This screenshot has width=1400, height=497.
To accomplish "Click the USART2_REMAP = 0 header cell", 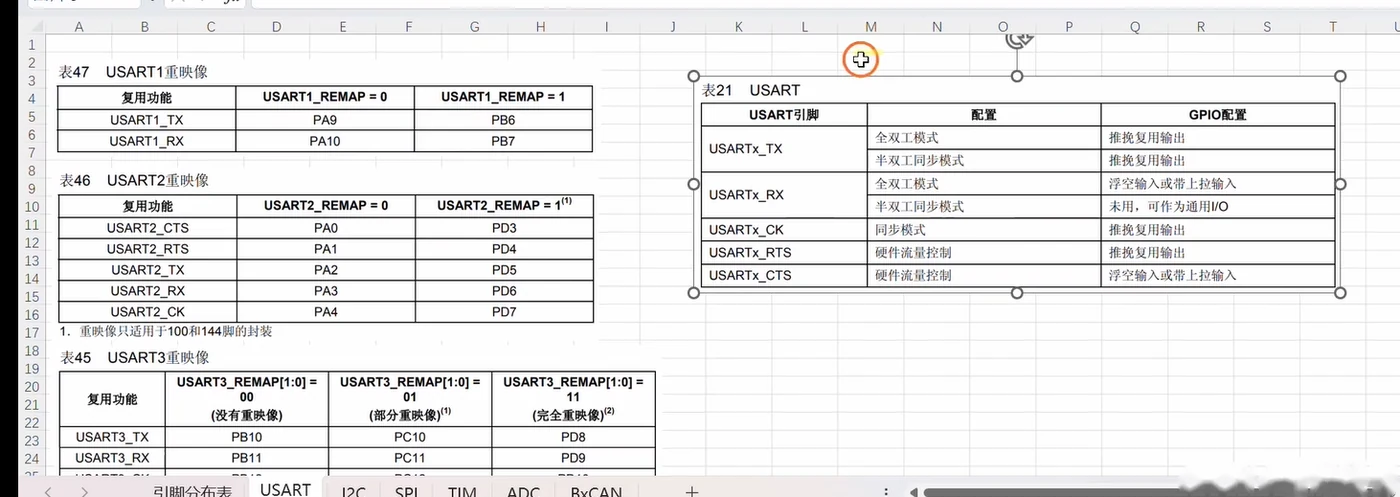I will click(x=324, y=205).
